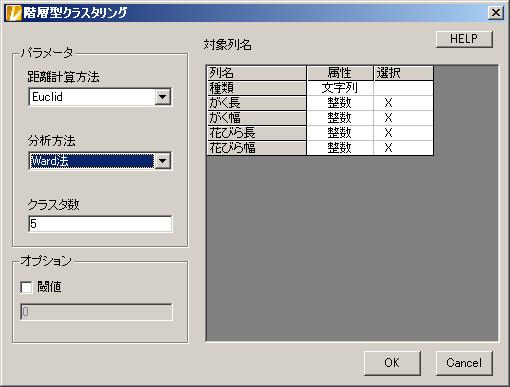The width and height of the screenshot is (510, 387).
Task: Close the 階層型クラスタリング dialog
Action: coord(496,13)
